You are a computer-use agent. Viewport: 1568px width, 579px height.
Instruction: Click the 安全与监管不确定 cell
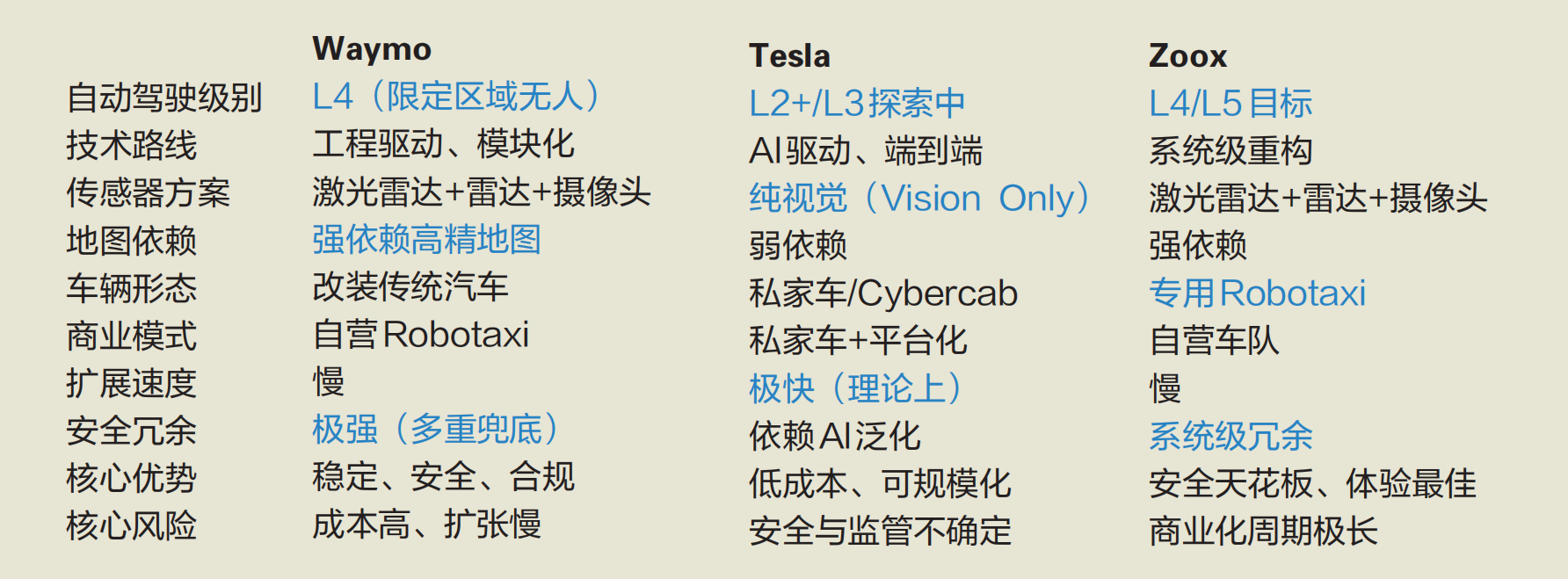880,531
